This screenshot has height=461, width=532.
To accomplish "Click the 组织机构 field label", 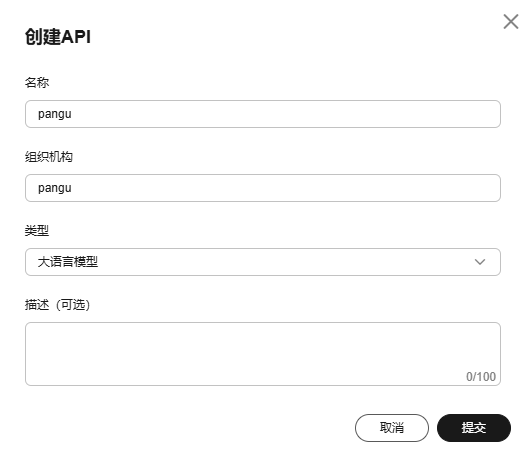I will click(x=49, y=157).
